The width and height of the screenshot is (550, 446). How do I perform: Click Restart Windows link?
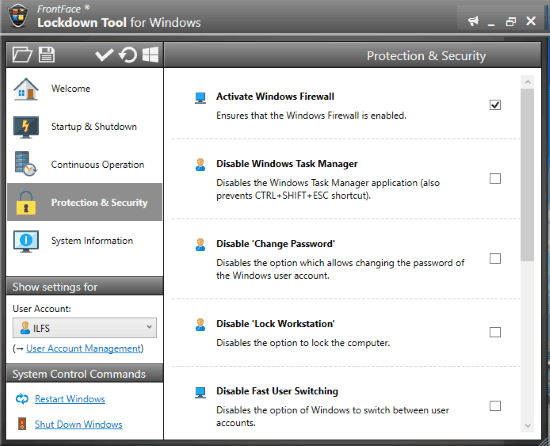(x=70, y=399)
